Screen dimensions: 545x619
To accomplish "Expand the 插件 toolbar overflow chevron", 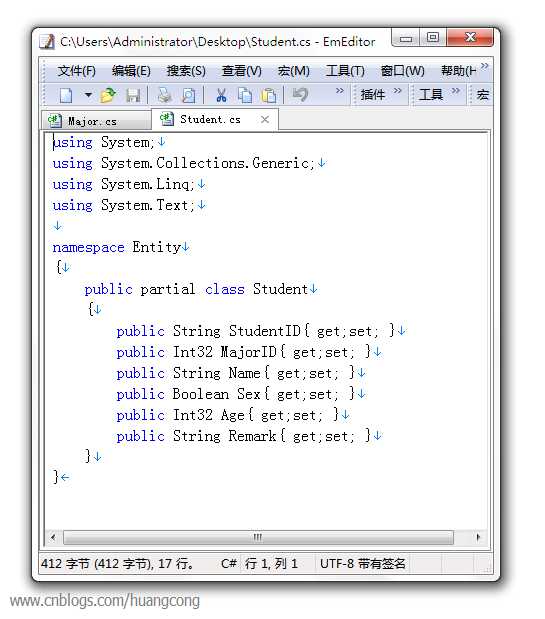I will coord(397,91).
